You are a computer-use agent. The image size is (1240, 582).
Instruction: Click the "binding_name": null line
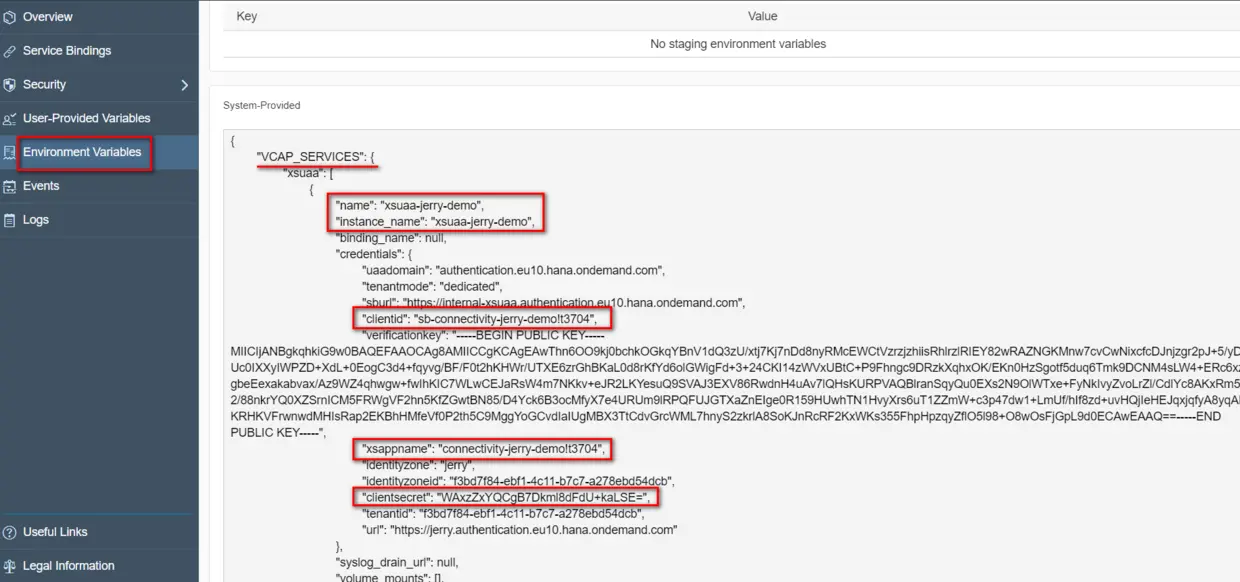(390, 238)
